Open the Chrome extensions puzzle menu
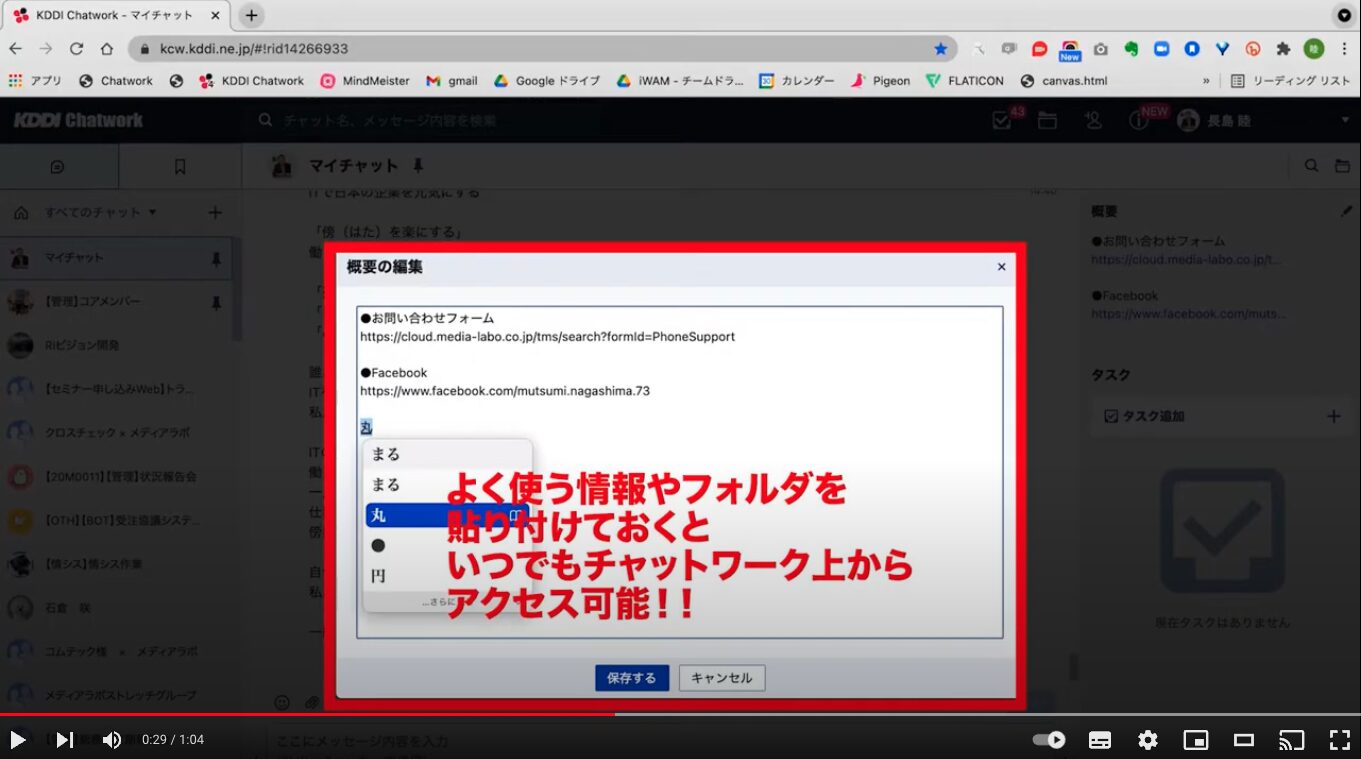Viewport: 1361px width, 759px height. 1283,48
